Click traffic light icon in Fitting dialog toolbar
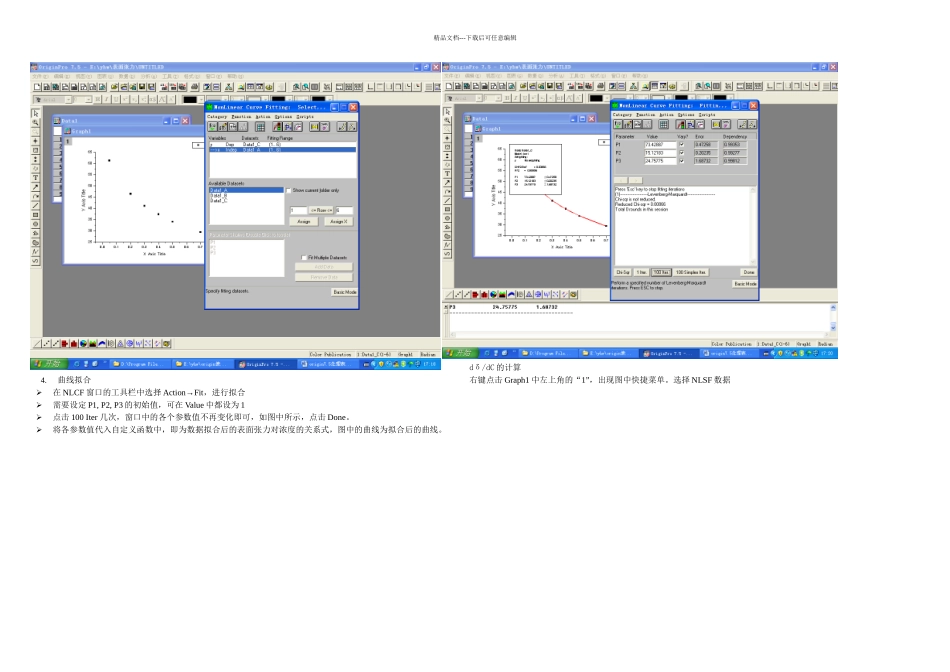 pyautogui.click(x=681, y=124)
